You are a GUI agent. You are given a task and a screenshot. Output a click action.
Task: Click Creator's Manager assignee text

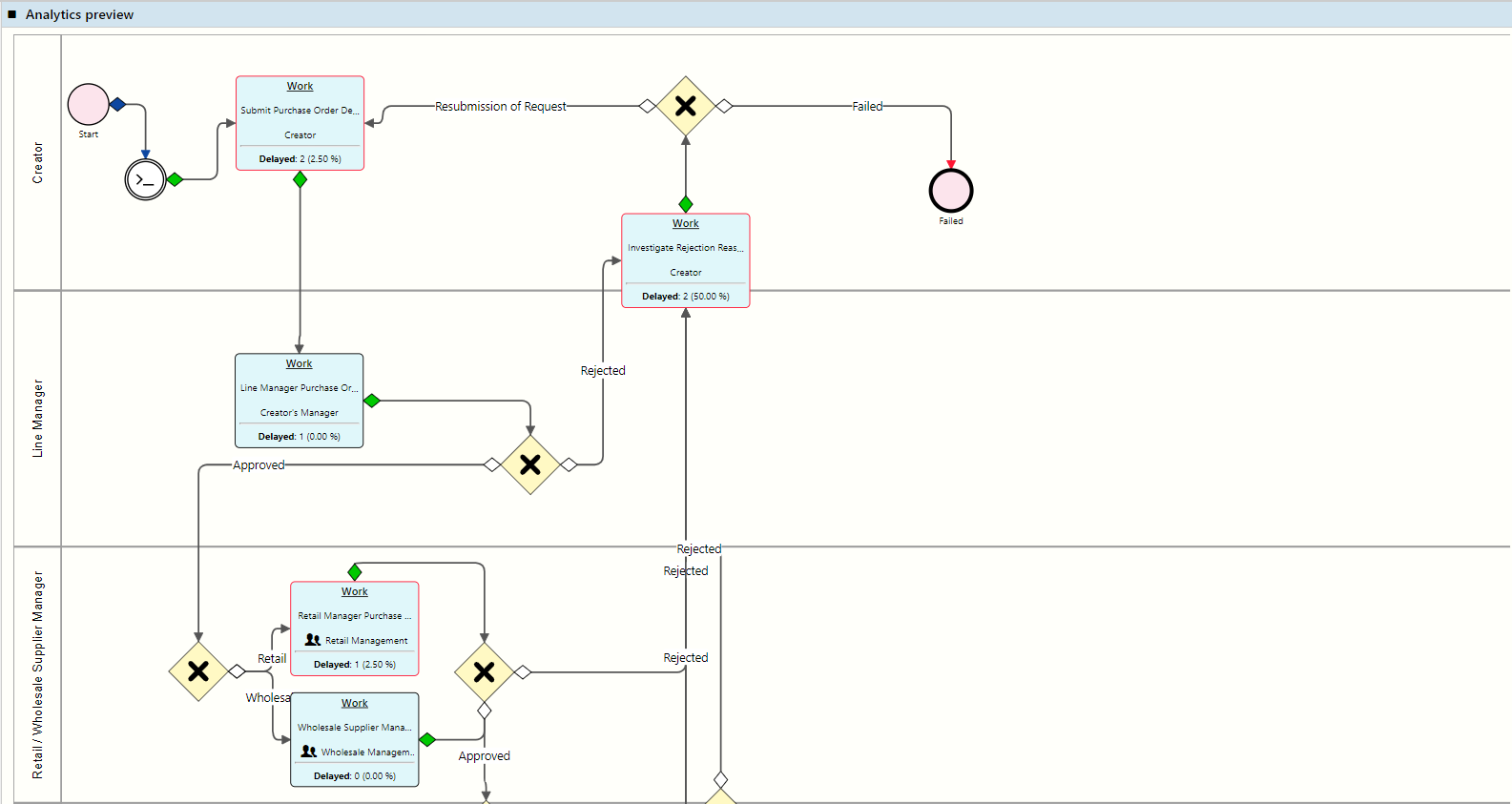(300, 412)
